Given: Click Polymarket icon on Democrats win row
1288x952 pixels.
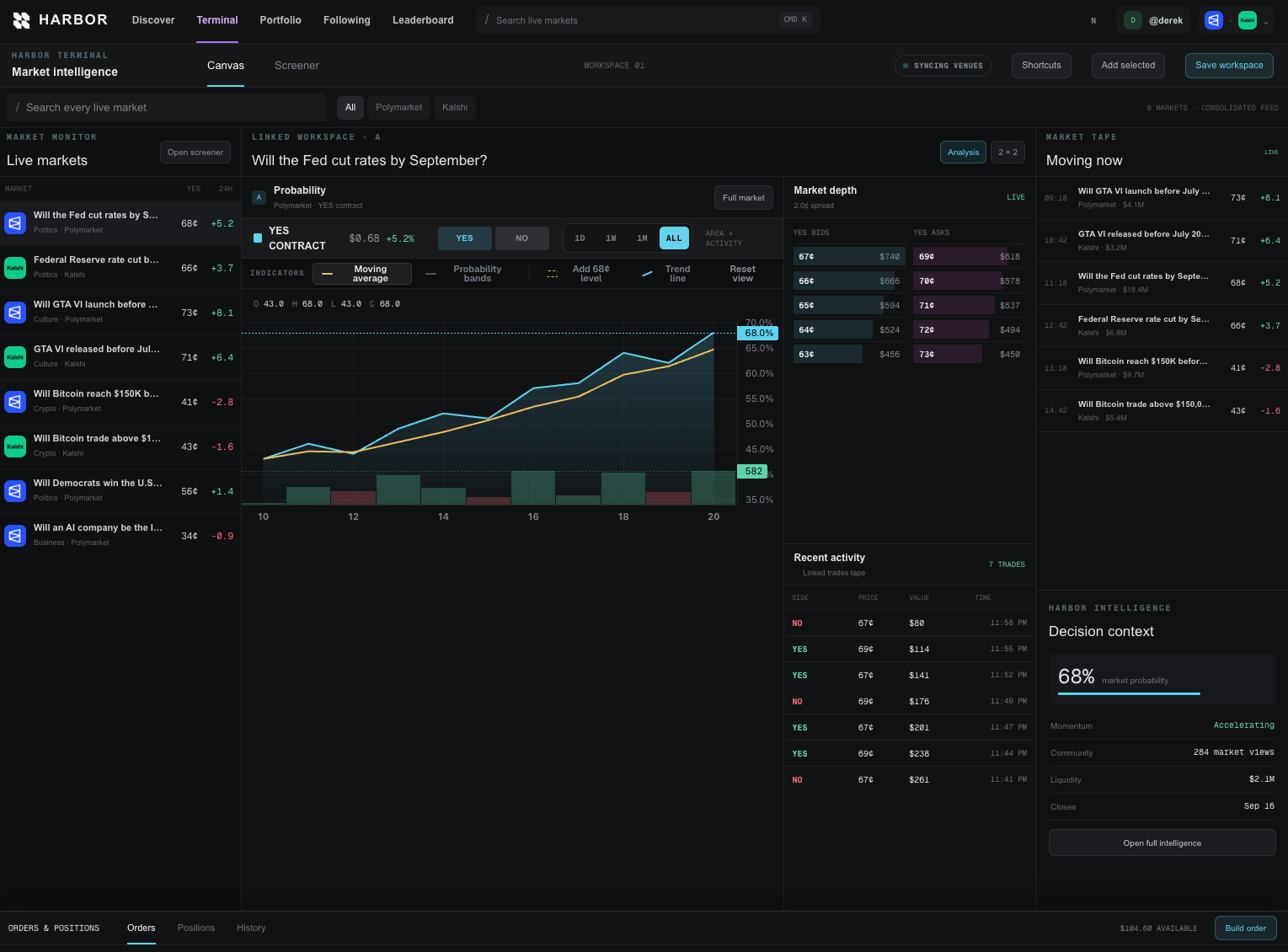Looking at the screenshot, I should click(x=15, y=491).
